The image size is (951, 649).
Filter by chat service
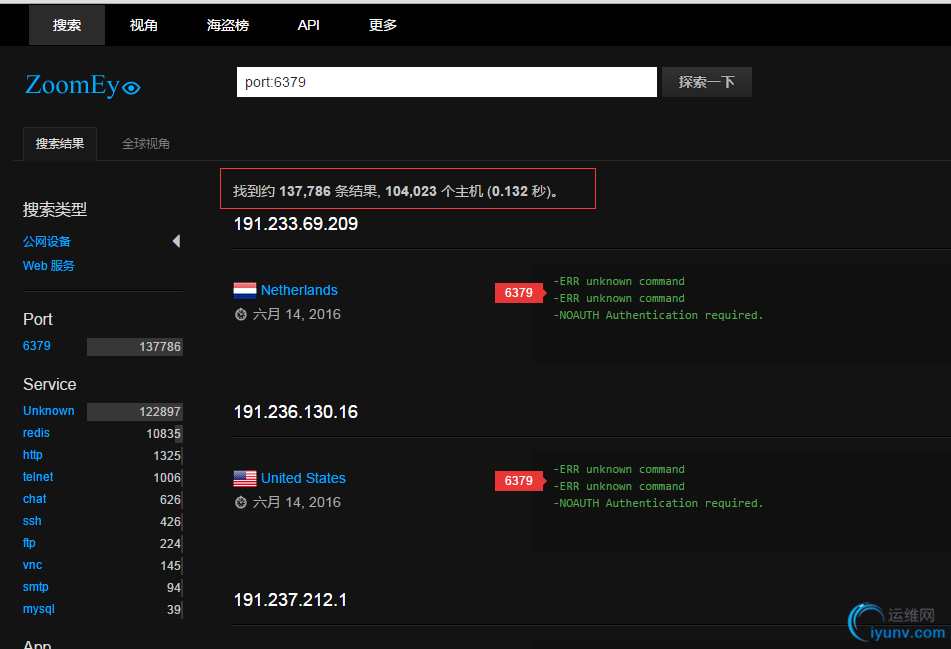(x=35, y=499)
